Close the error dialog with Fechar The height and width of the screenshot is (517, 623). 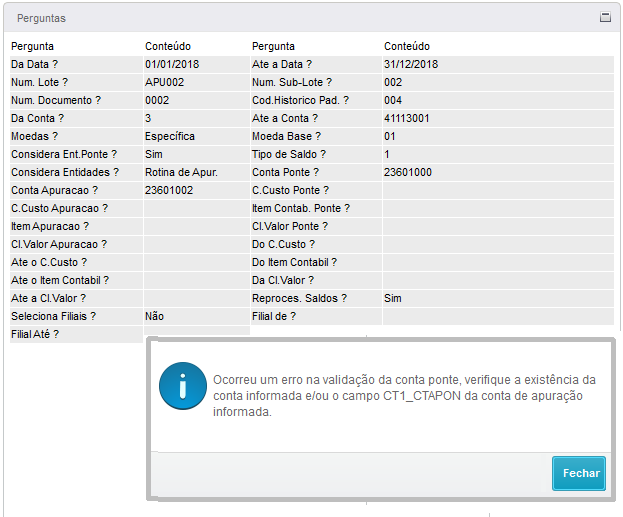(x=578, y=473)
